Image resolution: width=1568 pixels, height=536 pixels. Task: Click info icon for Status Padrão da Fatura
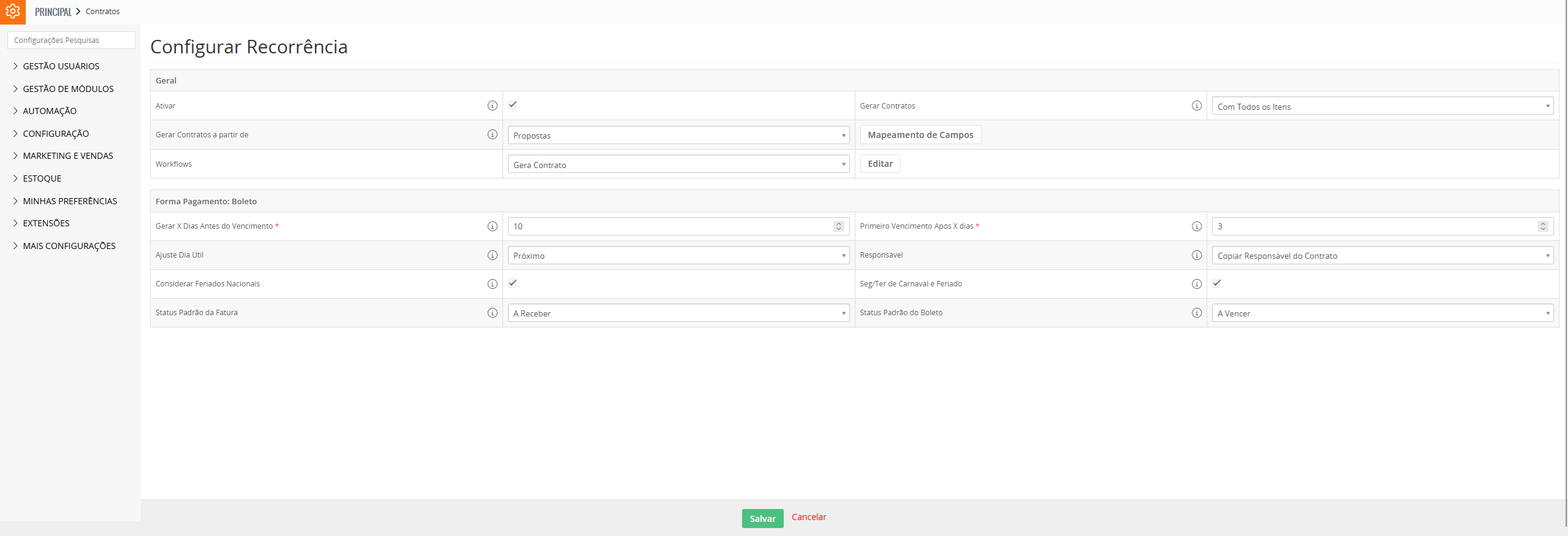[492, 313]
